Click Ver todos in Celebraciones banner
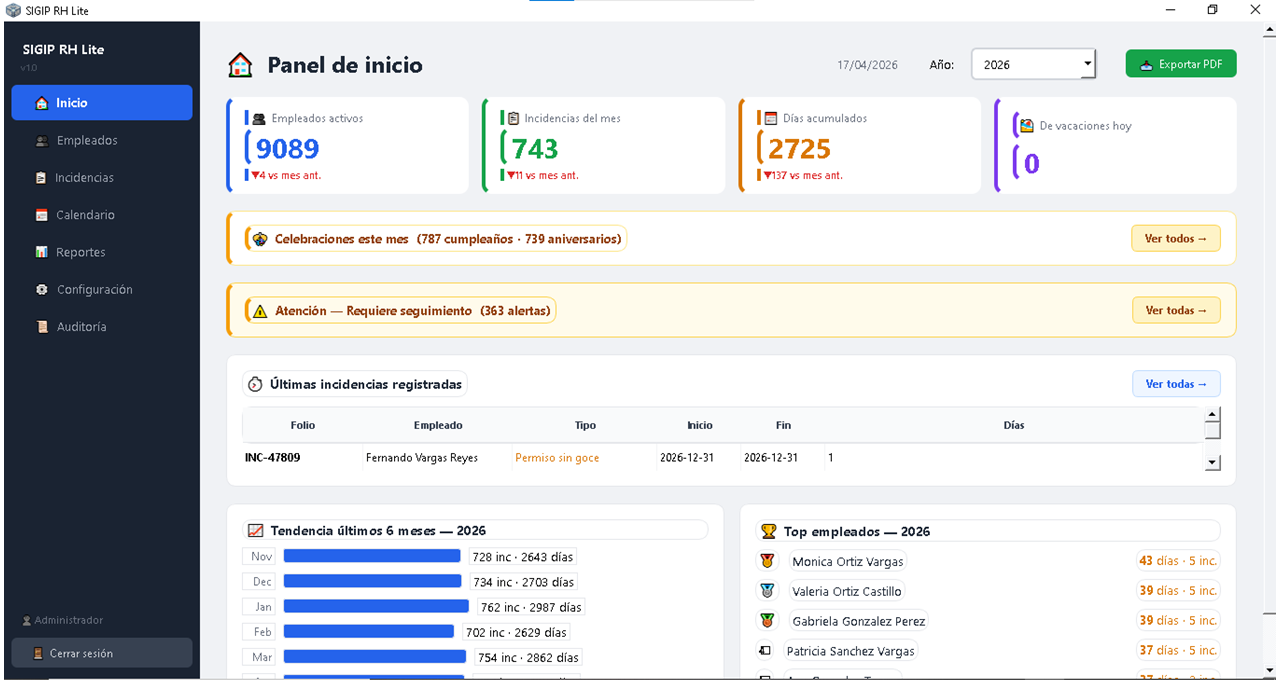 tap(1176, 239)
